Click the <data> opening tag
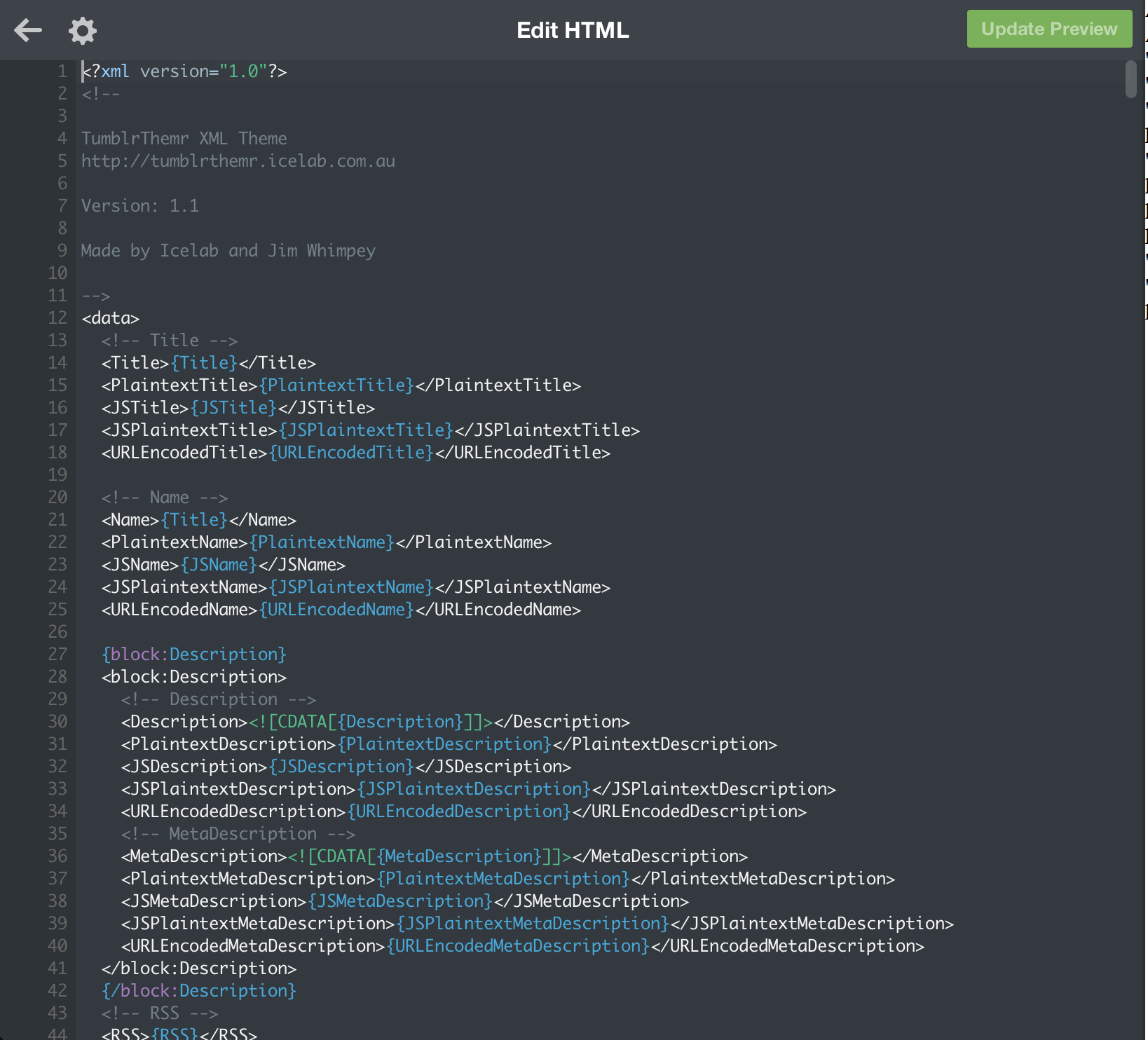Viewport: 1148px width, 1040px height. coord(109,317)
